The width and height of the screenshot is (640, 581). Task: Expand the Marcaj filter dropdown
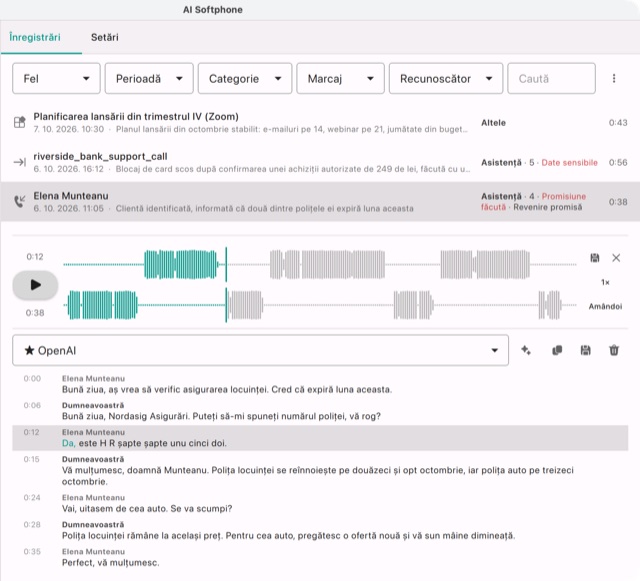pyautogui.click(x=340, y=78)
